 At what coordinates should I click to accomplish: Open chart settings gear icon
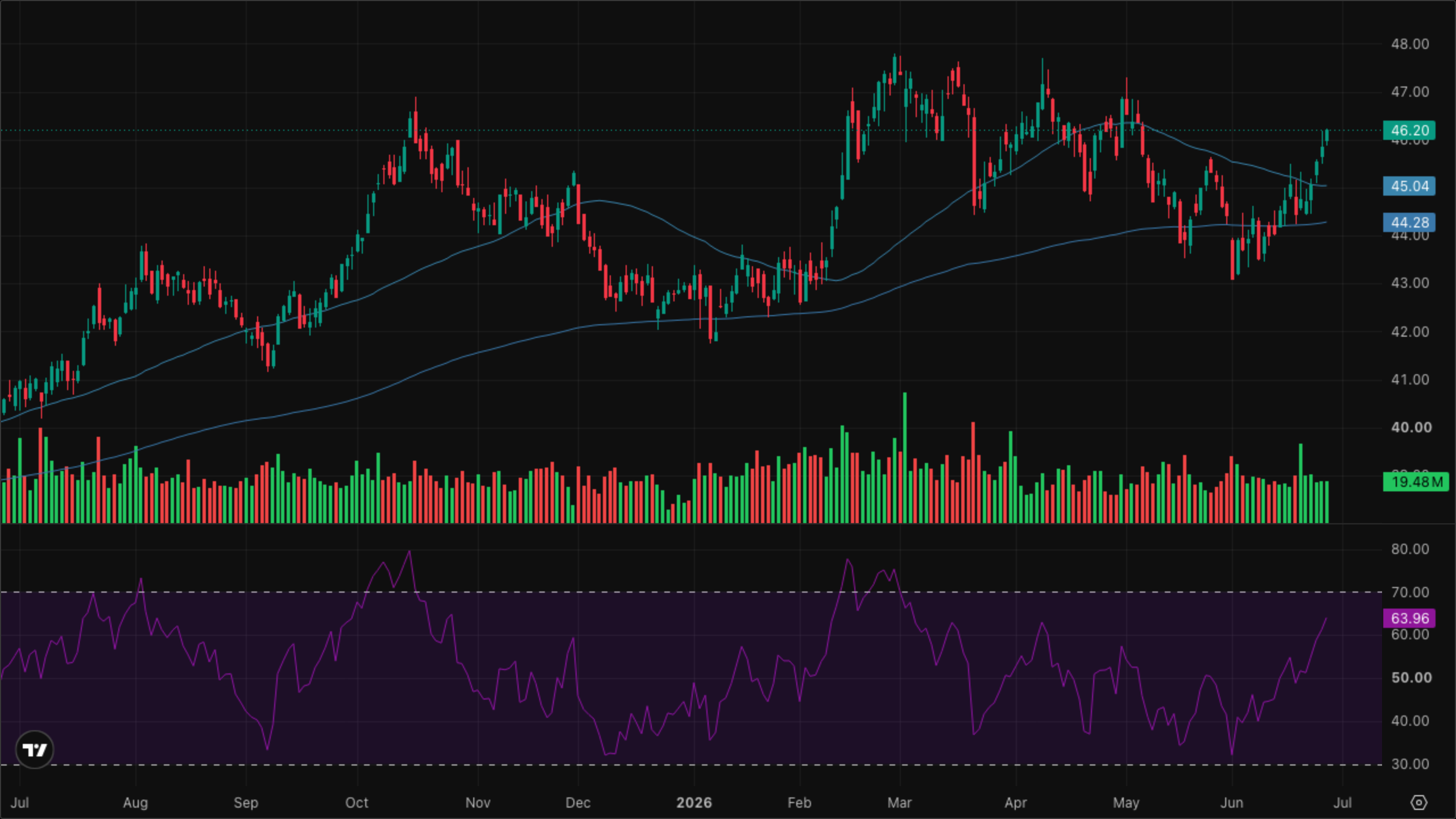tap(1419, 803)
